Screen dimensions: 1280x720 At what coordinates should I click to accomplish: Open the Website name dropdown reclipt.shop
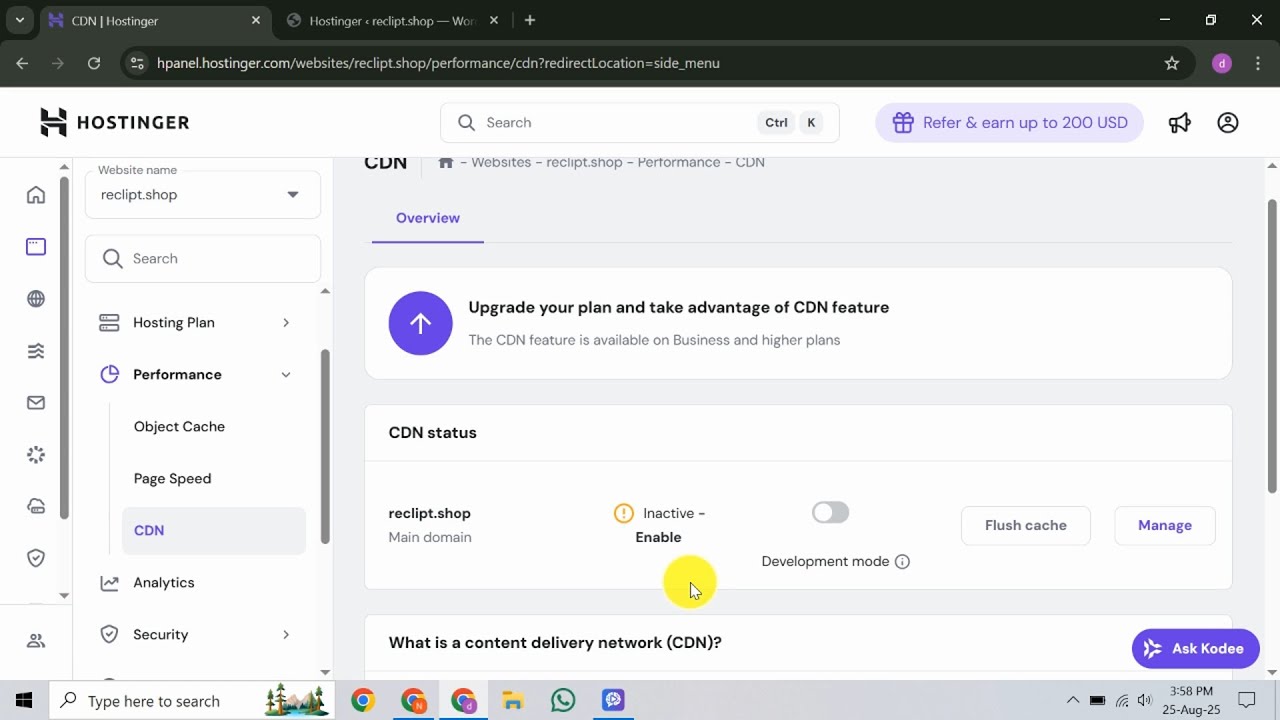(203, 194)
